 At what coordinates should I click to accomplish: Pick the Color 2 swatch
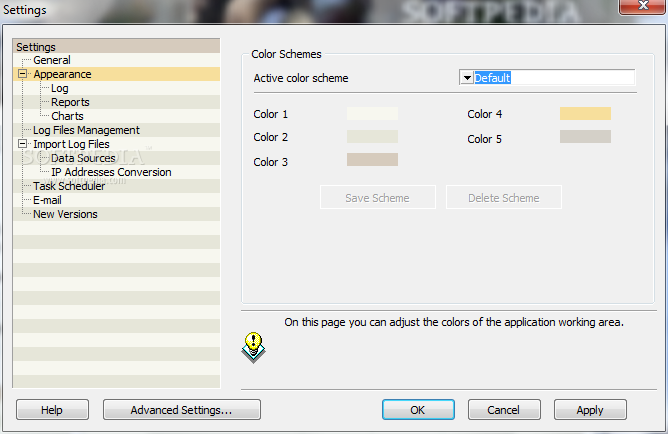372,137
